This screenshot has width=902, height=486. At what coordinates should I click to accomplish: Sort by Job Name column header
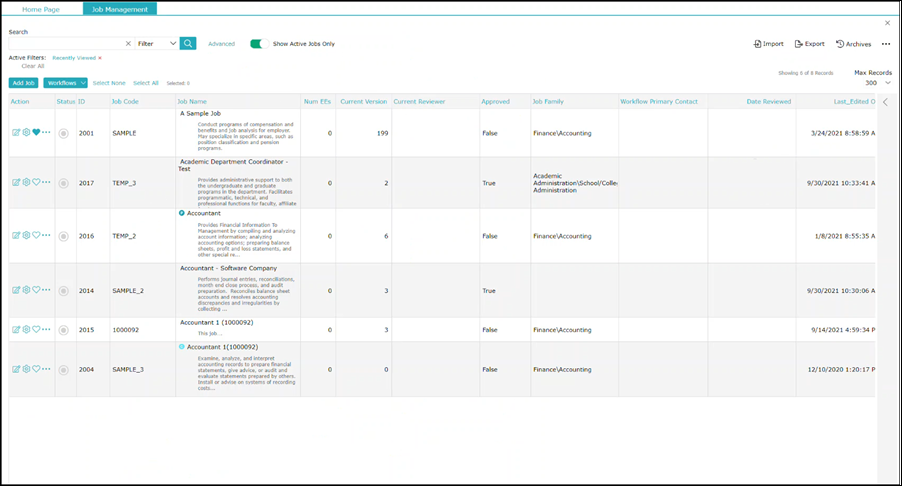tap(192, 102)
